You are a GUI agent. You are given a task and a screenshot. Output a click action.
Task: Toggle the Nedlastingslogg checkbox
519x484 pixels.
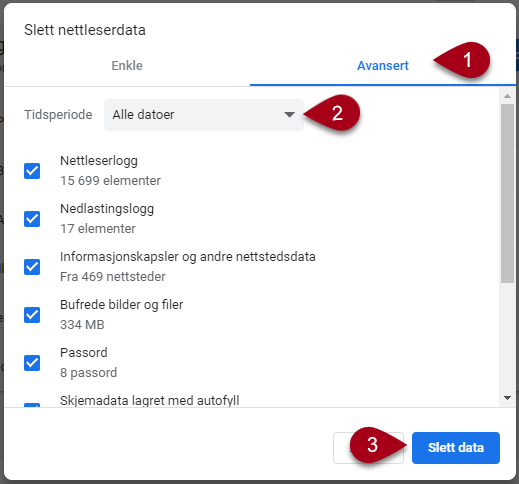click(x=32, y=219)
